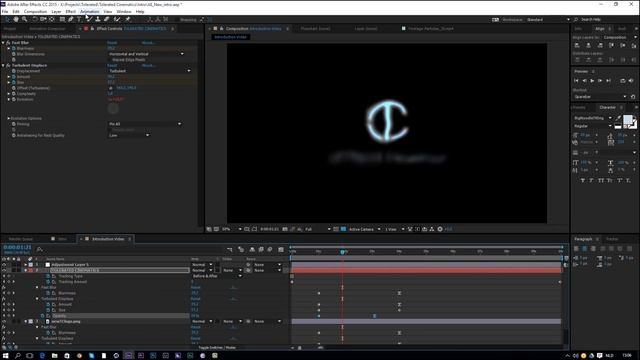Select the Pan Behind anchor point tool
The width and height of the screenshot is (640, 360).
coord(52,20)
